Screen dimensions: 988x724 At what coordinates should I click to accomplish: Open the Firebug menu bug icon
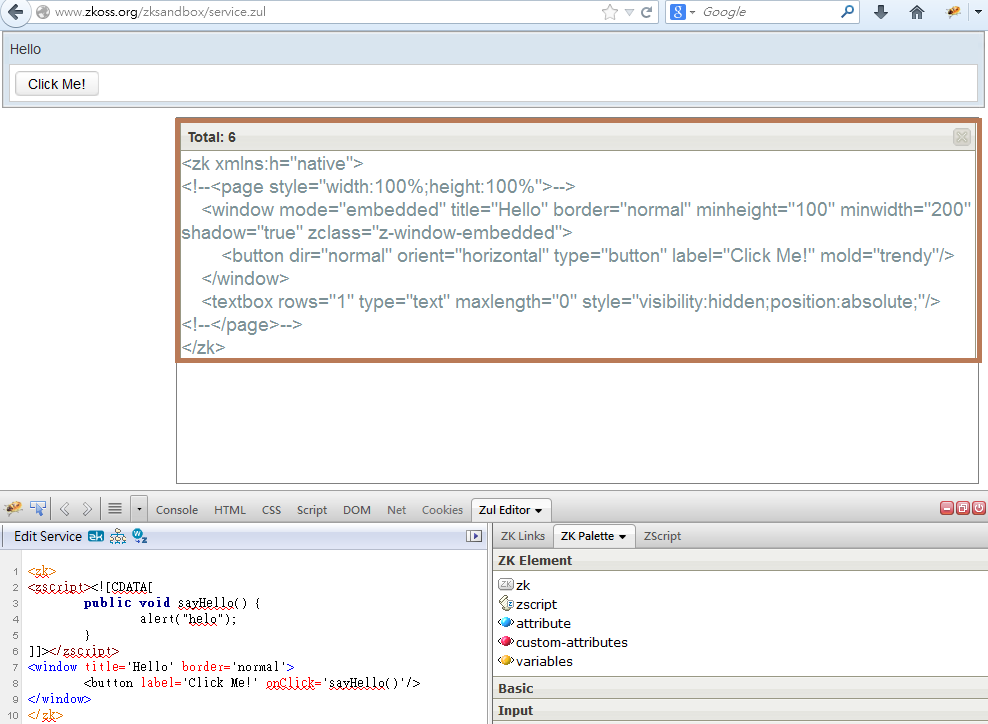click(x=13, y=509)
